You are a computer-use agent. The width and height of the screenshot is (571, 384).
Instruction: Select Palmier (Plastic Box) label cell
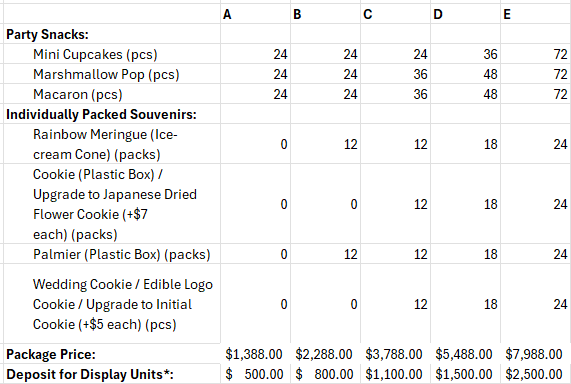pyautogui.click(x=112, y=254)
